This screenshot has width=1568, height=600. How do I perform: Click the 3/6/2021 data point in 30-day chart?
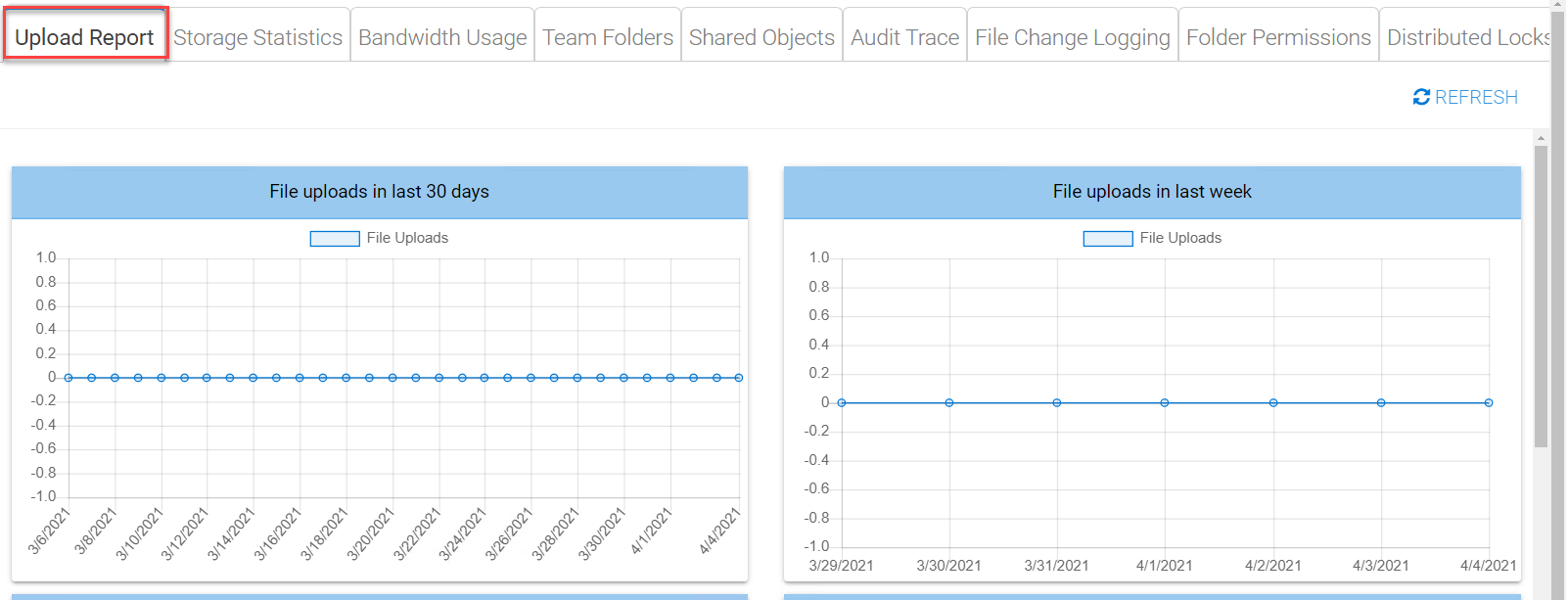(x=69, y=377)
